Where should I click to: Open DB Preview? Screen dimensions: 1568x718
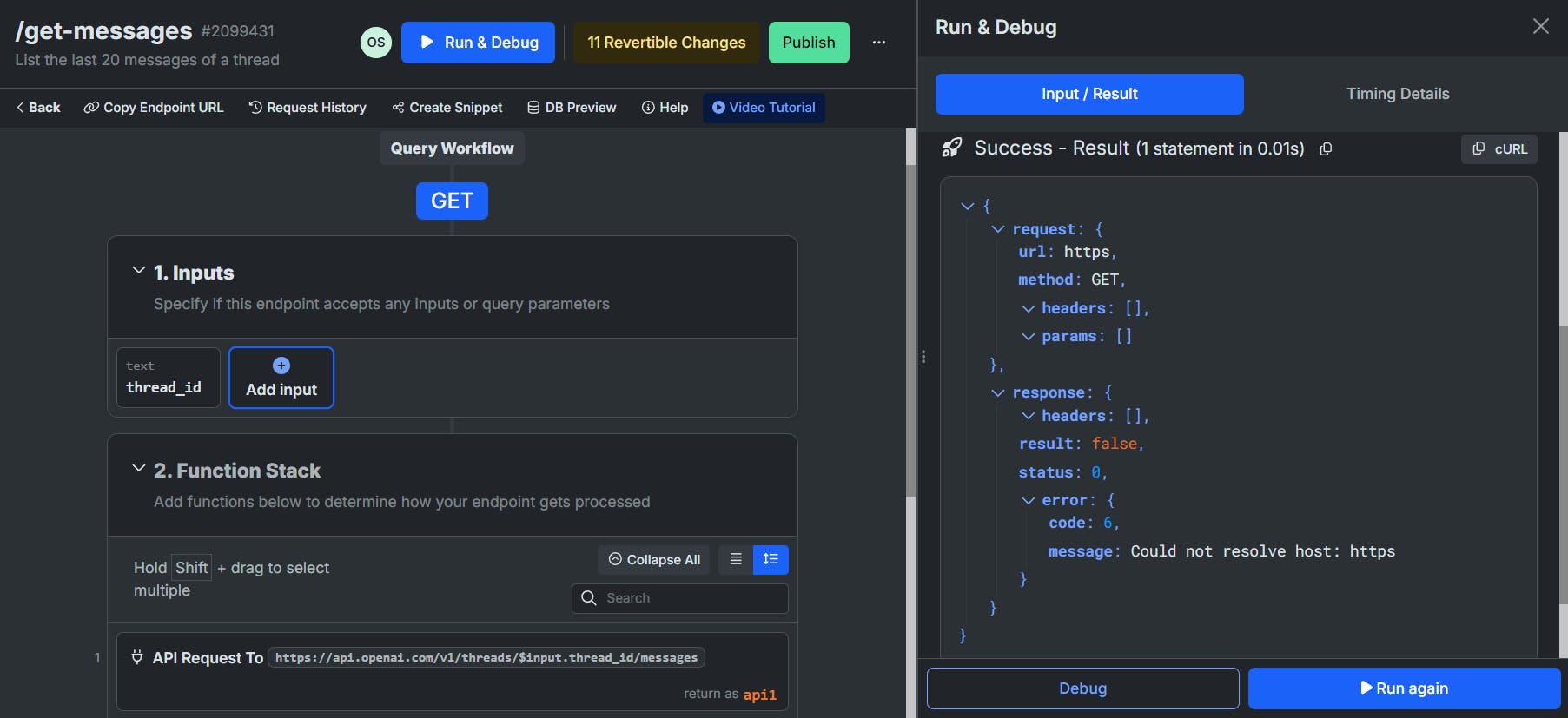coord(572,108)
